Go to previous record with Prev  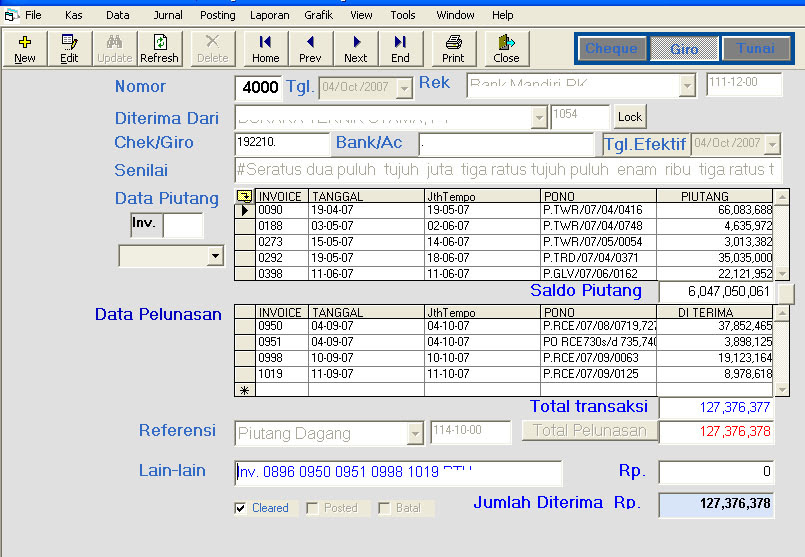310,49
